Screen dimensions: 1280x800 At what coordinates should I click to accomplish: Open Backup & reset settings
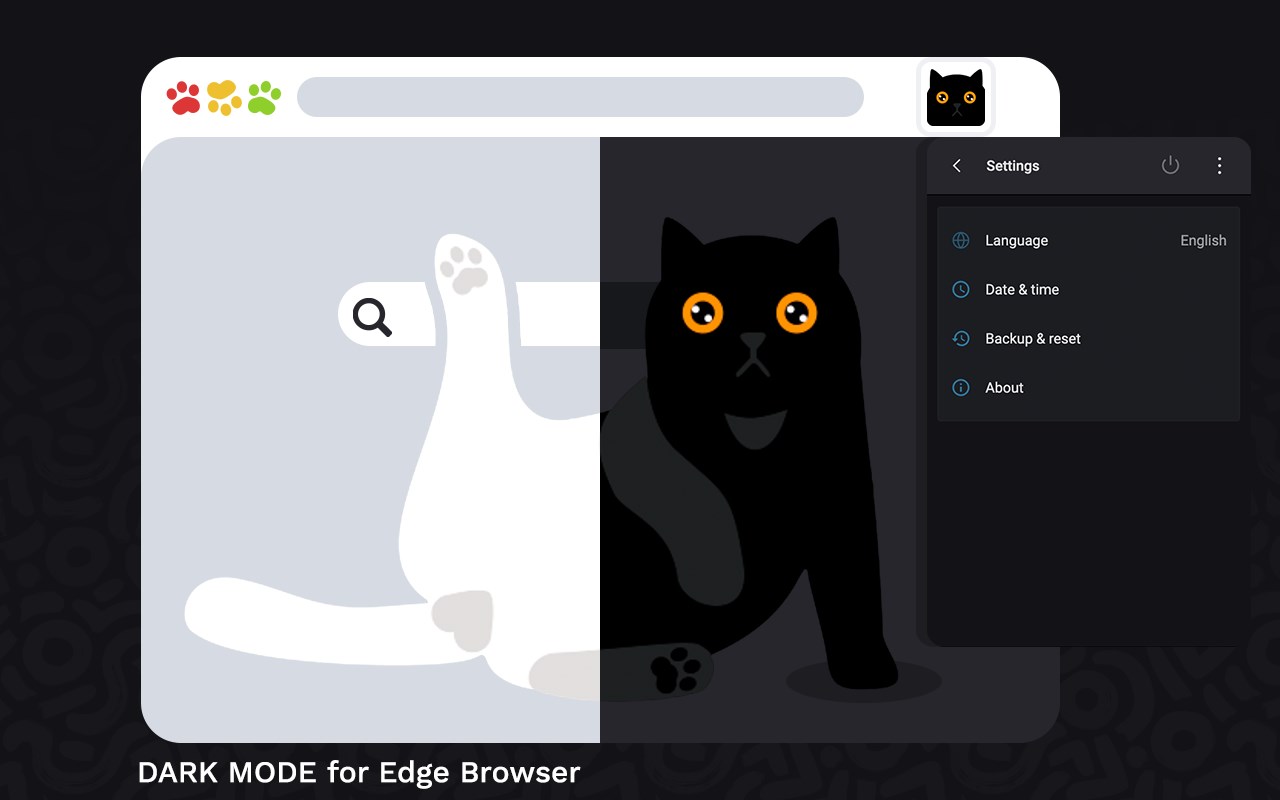1089,338
